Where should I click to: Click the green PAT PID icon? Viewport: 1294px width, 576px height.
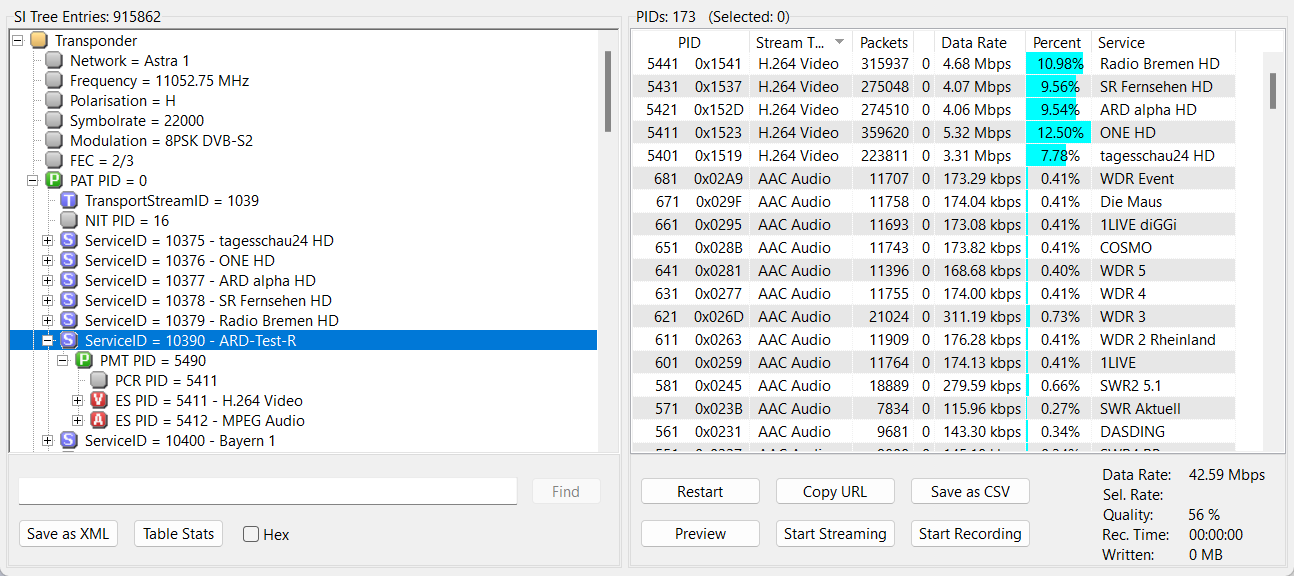[54, 181]
